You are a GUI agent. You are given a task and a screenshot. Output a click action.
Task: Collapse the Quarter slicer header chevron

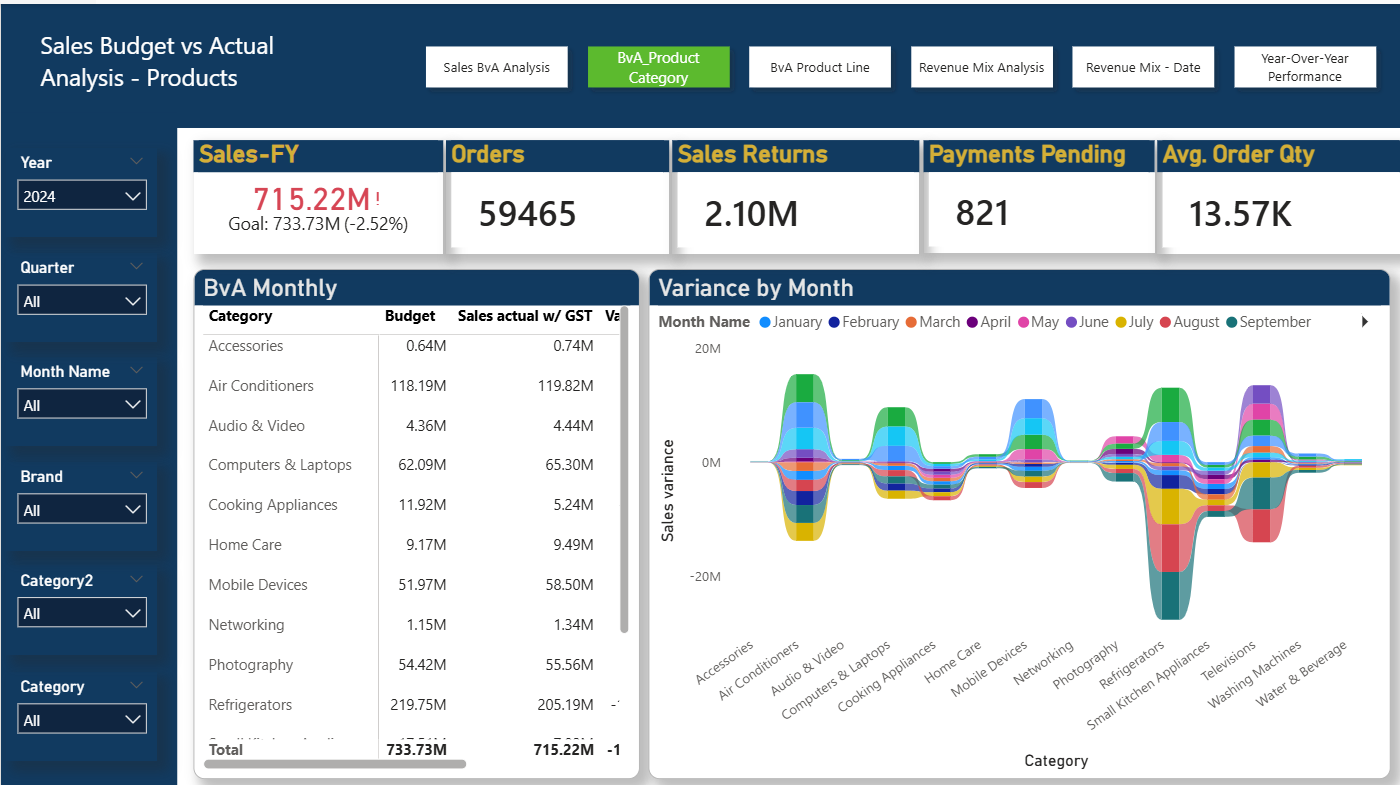136,267
